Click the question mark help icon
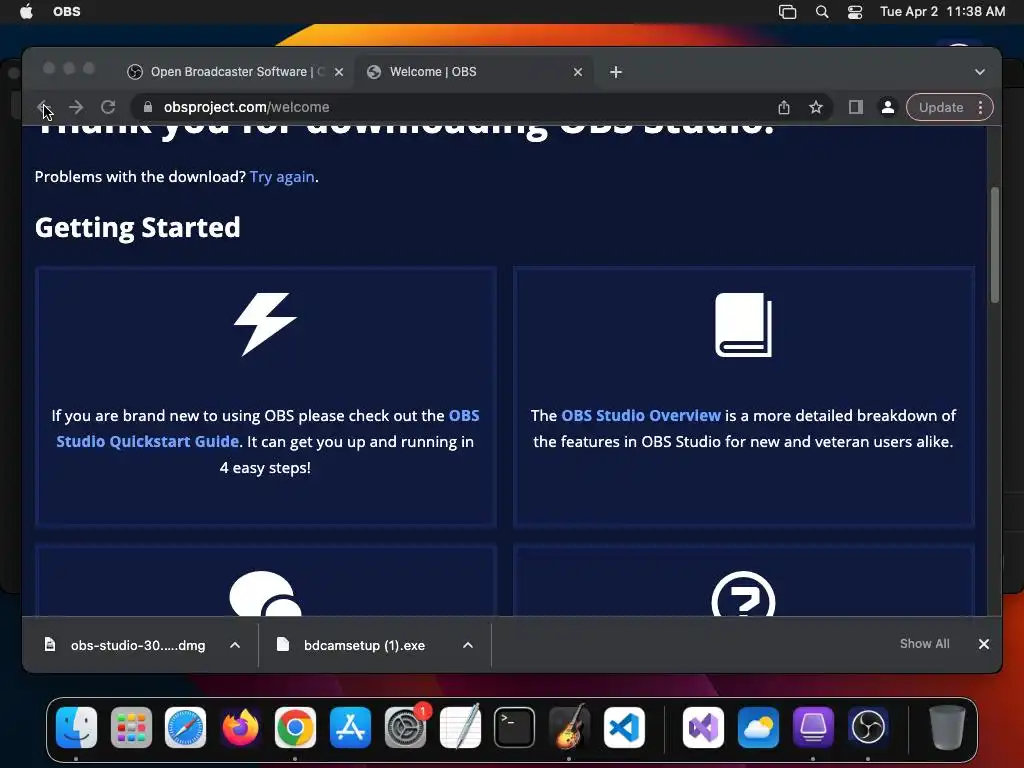Screen dimensions: 1024x768 pos(743,593)
